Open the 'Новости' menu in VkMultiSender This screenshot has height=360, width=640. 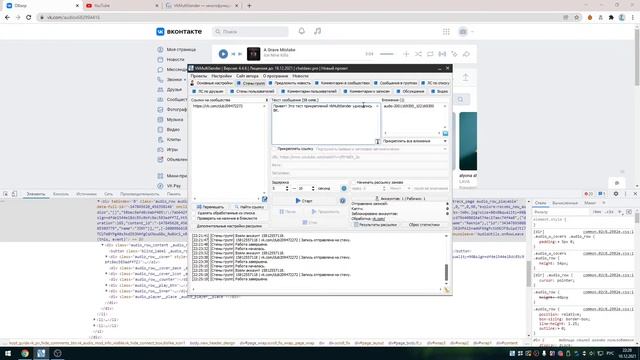pyautogui.click(x=300, y=76)
